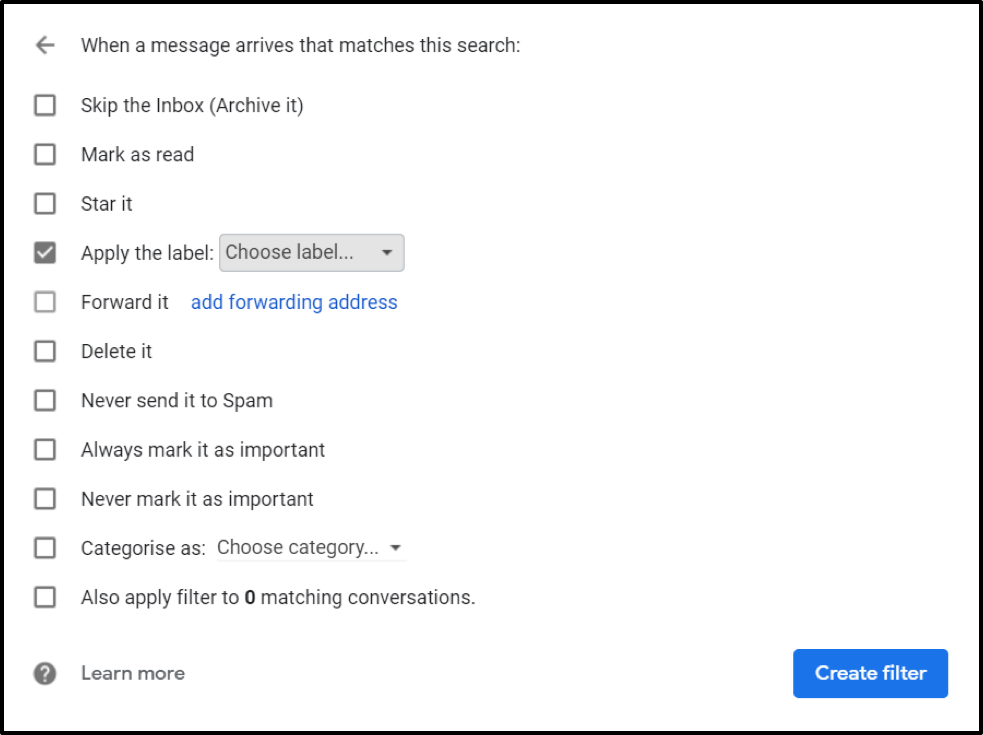
Task: Click the Choose label dropdown arrow
Action: 387,253
